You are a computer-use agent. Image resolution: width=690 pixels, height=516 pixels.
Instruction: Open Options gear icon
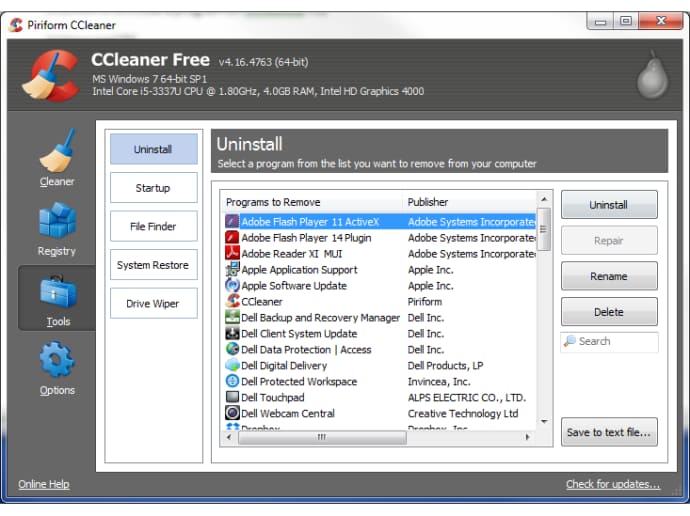57,361
